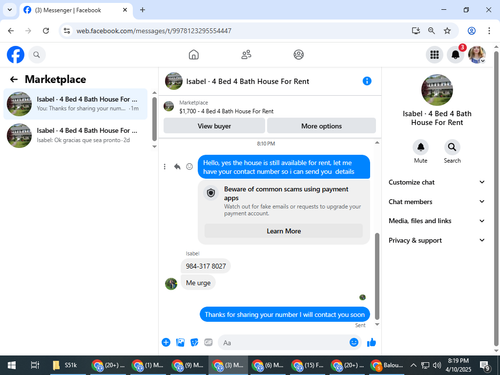The width and height of the screenshot is (500, 375).
Task: Search in conversation using magnifier icon
Action: (x=452, y=147)
